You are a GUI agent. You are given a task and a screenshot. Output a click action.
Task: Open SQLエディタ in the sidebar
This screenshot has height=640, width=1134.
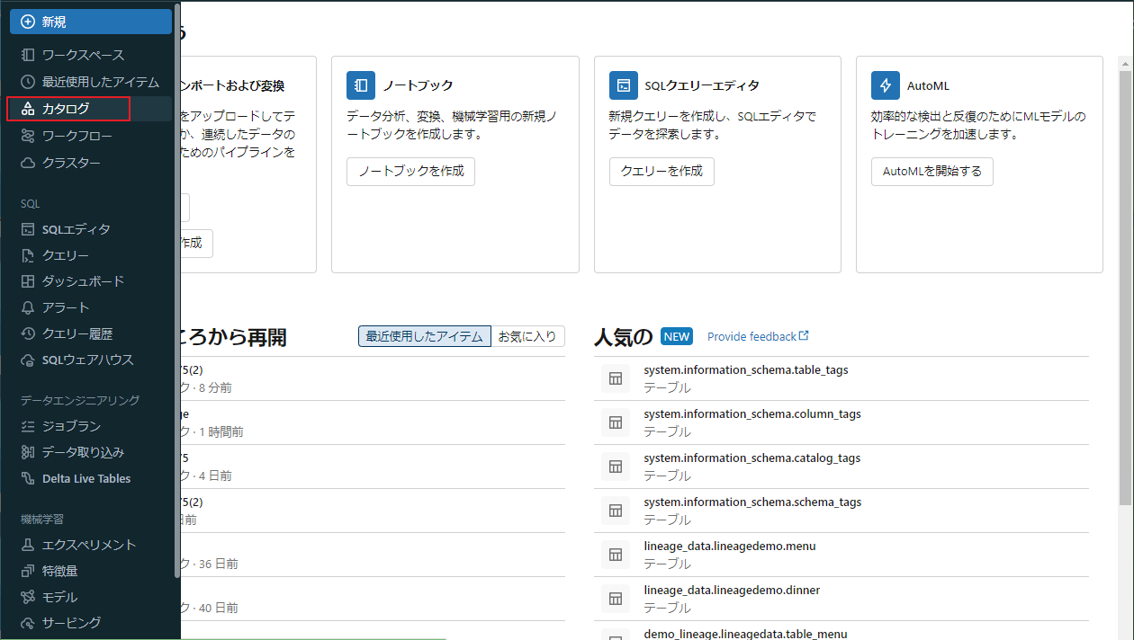(x=75, y=230)
